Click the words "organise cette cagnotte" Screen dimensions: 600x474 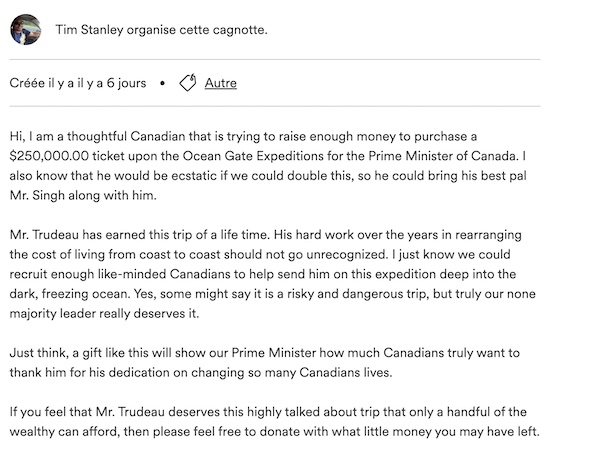pos(196,30)
